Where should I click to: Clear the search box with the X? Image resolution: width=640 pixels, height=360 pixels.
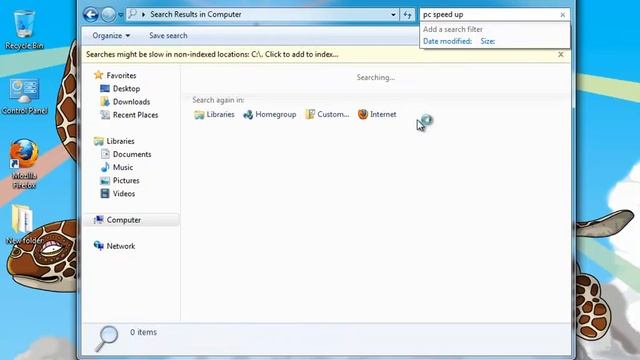(563, 15)
